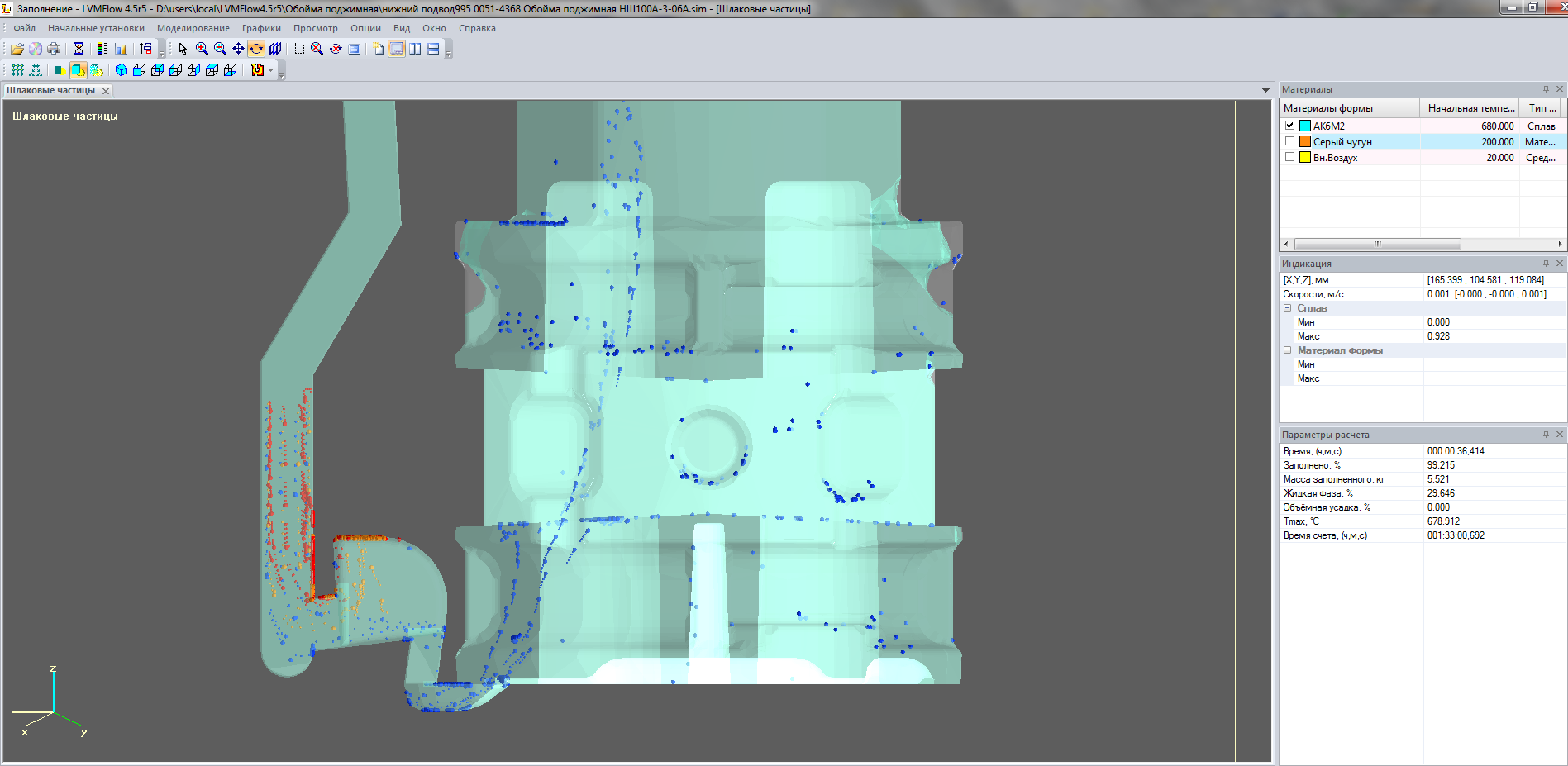Select the arrow pointer tool

[x=183, y=49]
